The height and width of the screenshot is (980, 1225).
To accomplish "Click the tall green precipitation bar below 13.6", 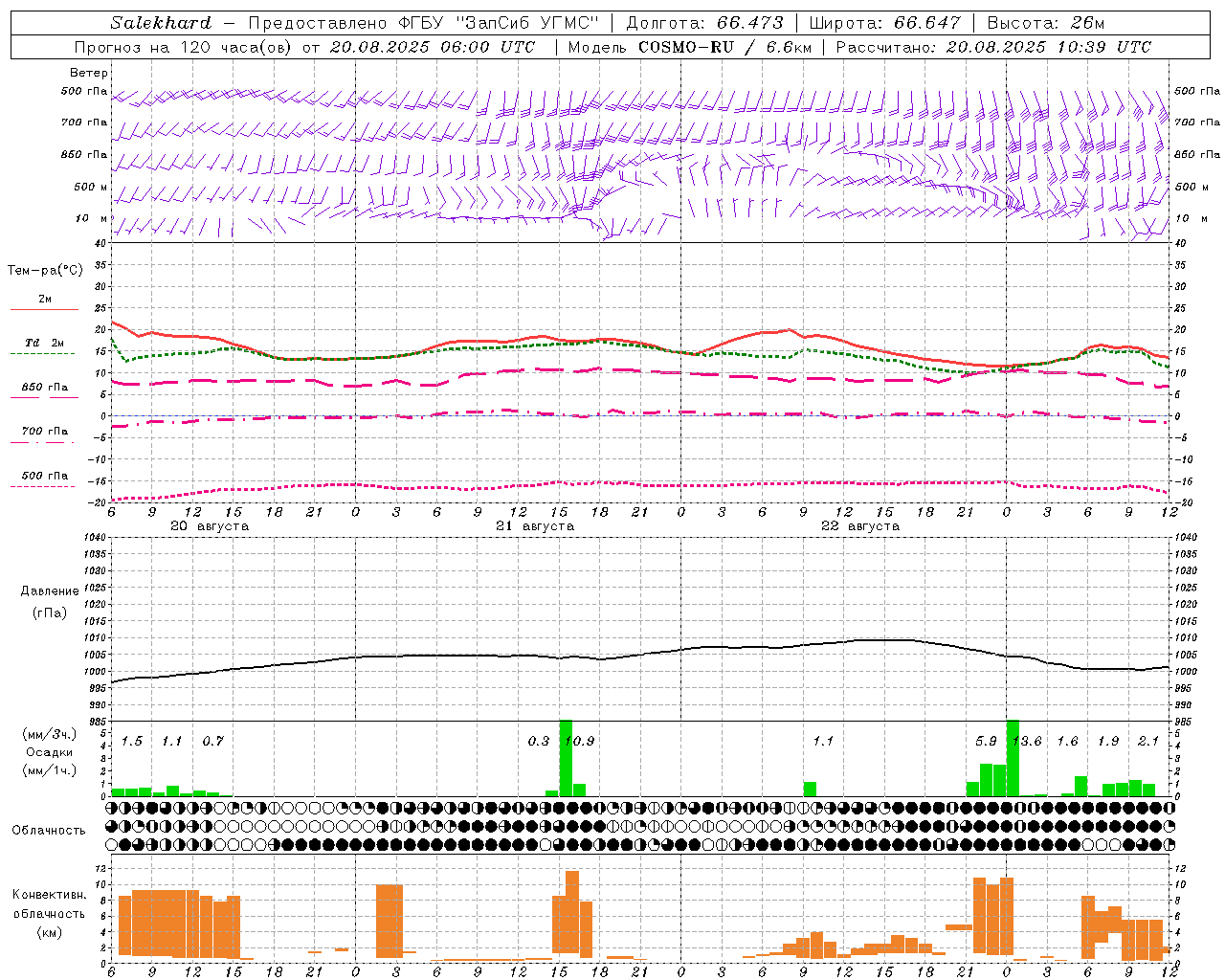I will [x=1013, y=758].
